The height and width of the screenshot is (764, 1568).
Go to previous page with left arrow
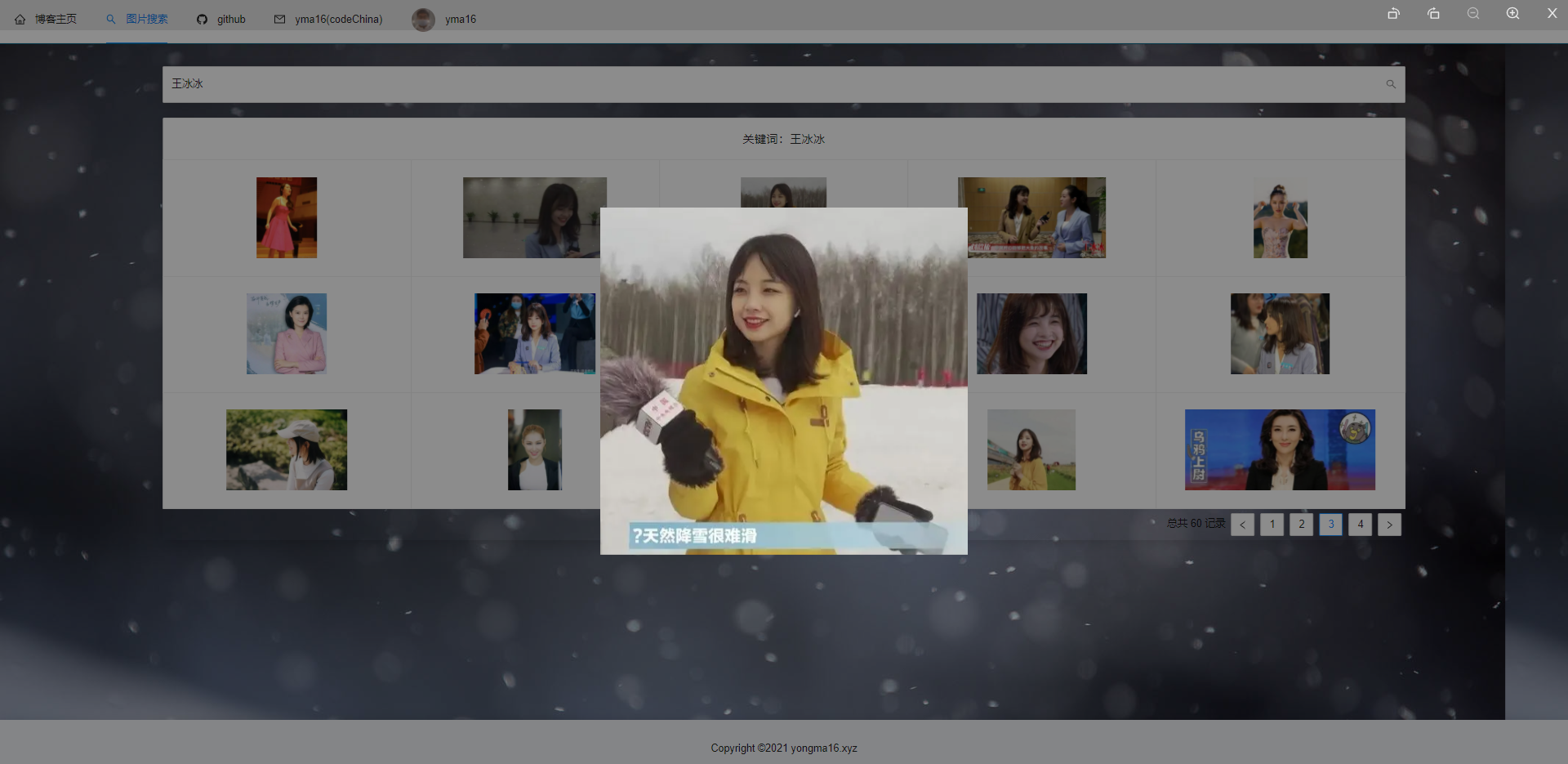(x=1242, y=525)
